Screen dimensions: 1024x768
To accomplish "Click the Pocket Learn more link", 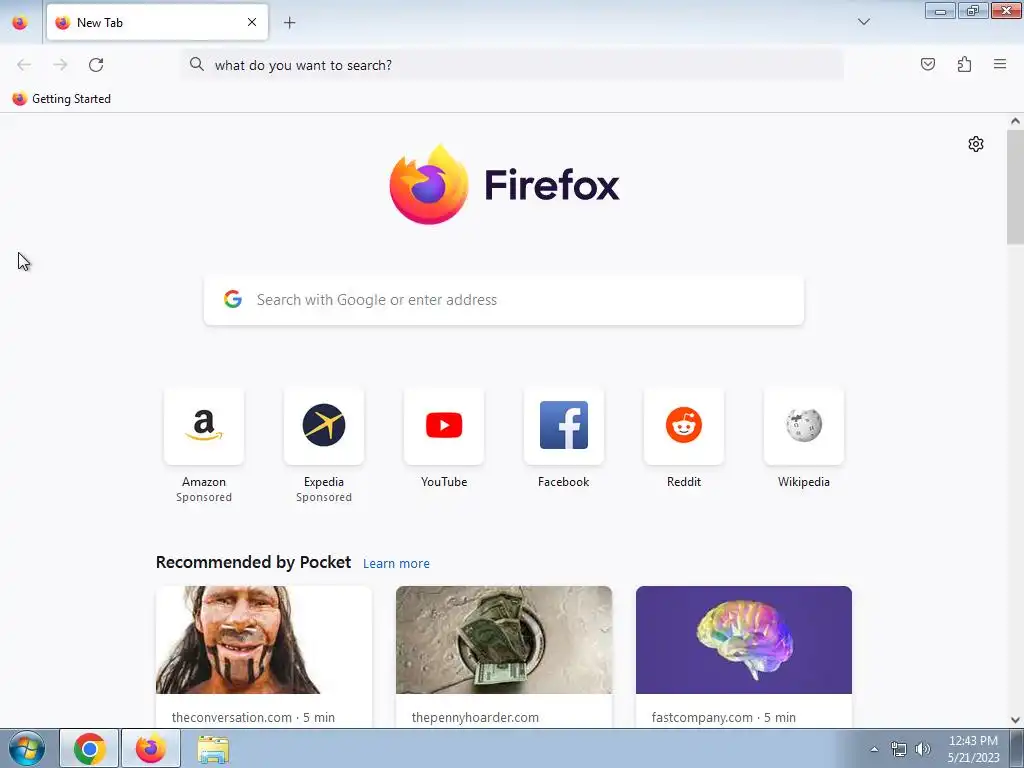I will point(396,564).
